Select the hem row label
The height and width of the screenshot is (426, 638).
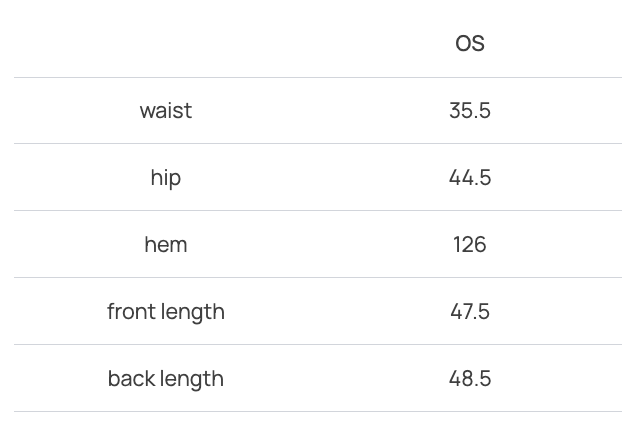pyautogui.click(x=166, y=244)
